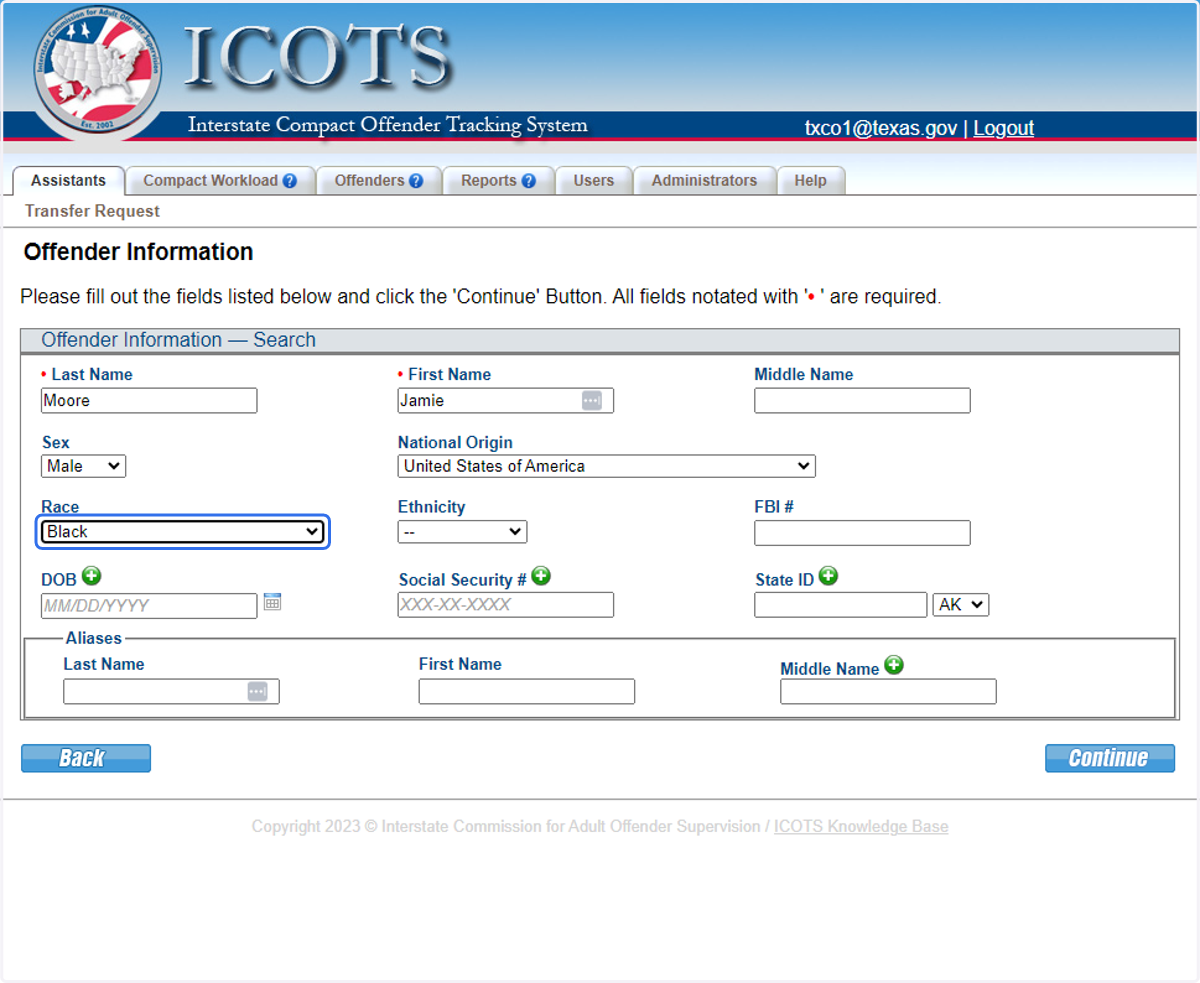Screen dimensions: 1200x983
Task: Open the Ethnicity dropdown
Action: (x=462, y=532)
